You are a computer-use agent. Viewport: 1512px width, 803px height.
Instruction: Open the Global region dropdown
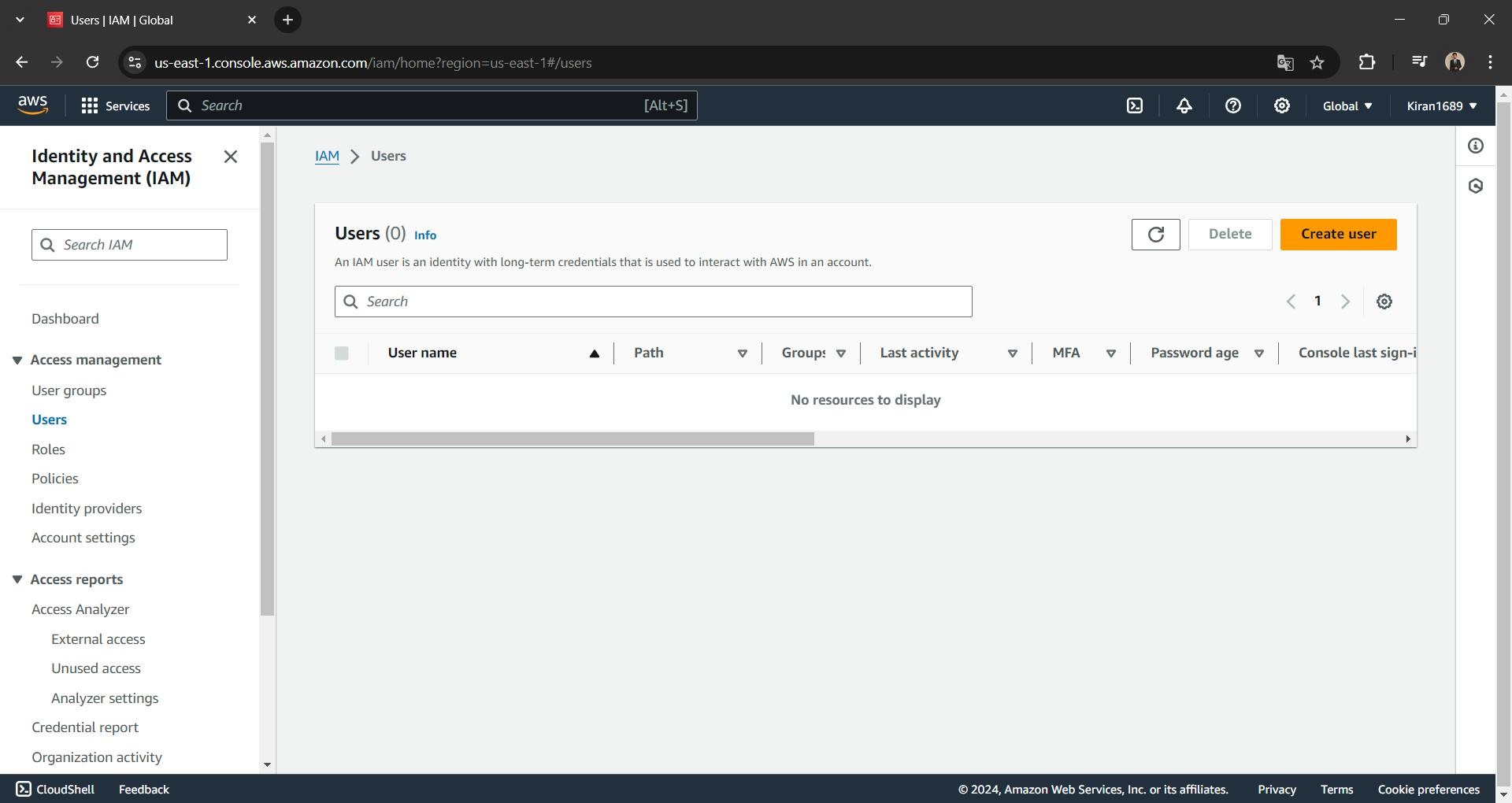coord(1347,105)
